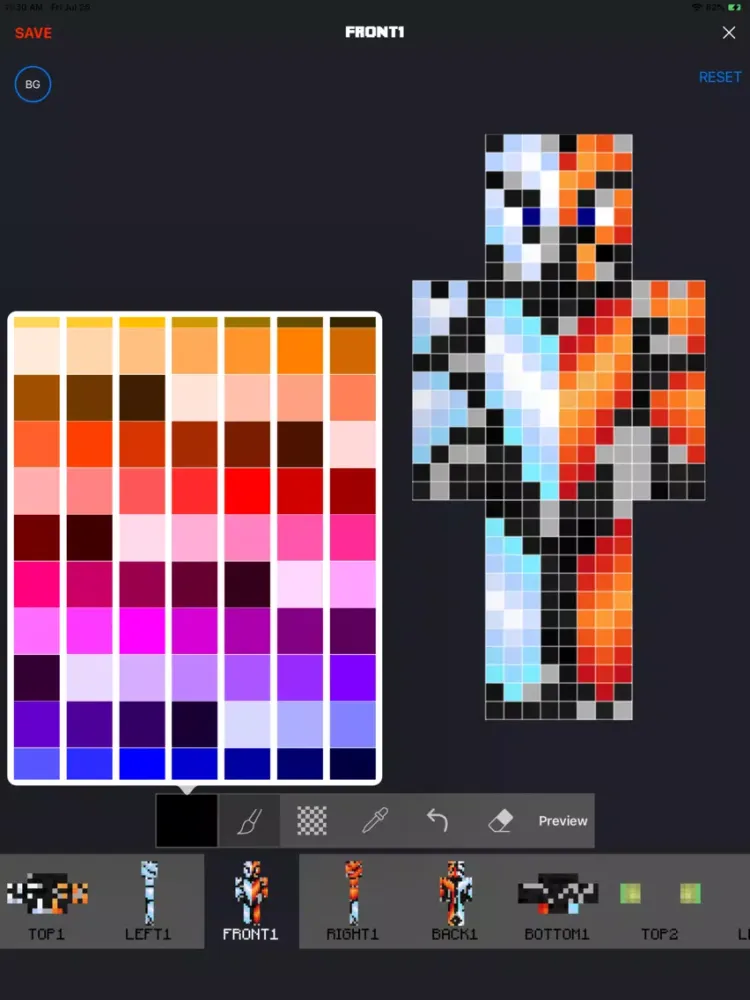
Task: Click the left dark blue eye pixel
Action: (x=531, y=217)
